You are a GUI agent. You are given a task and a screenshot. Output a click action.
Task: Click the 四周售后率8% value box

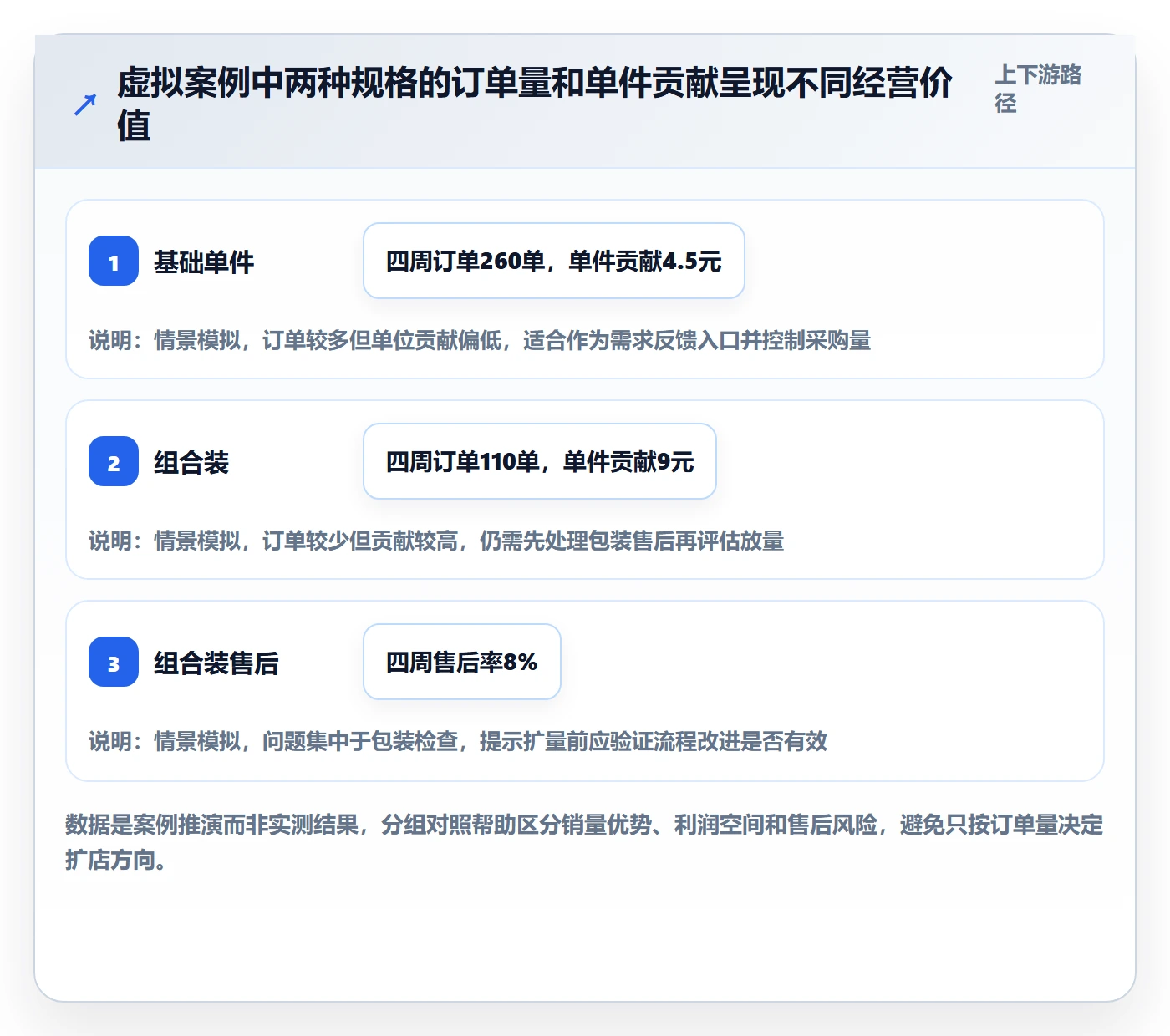pos(462,662)
